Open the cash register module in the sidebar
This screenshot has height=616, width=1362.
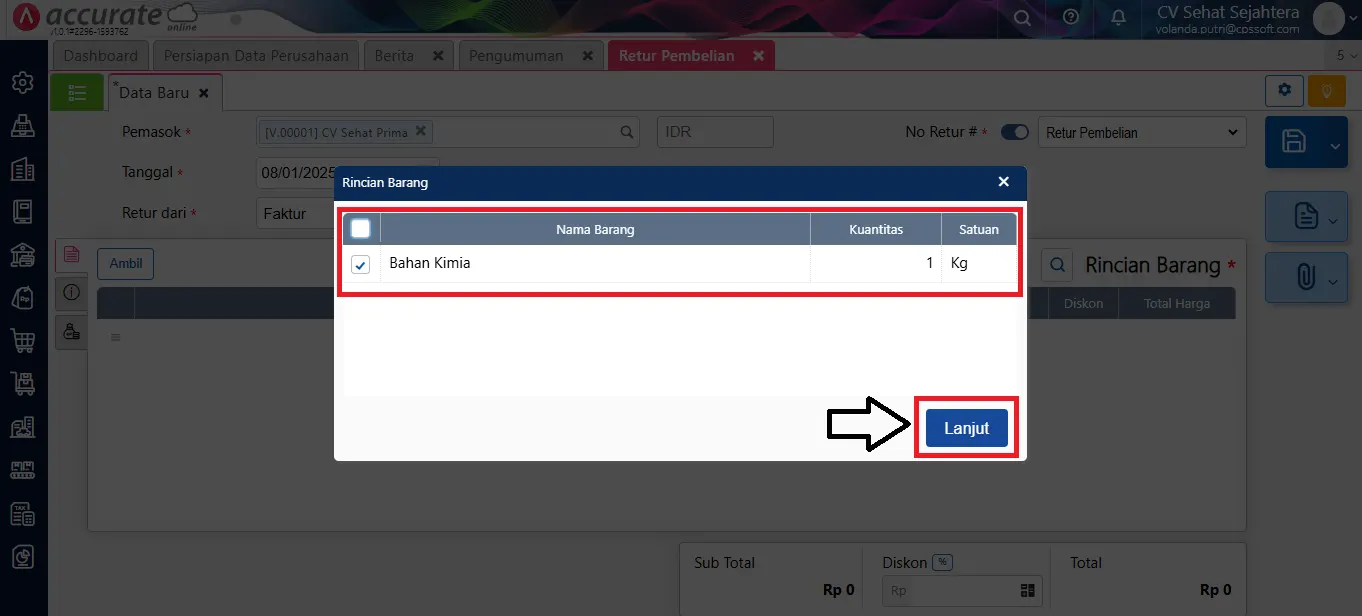(x=23, y=125)
